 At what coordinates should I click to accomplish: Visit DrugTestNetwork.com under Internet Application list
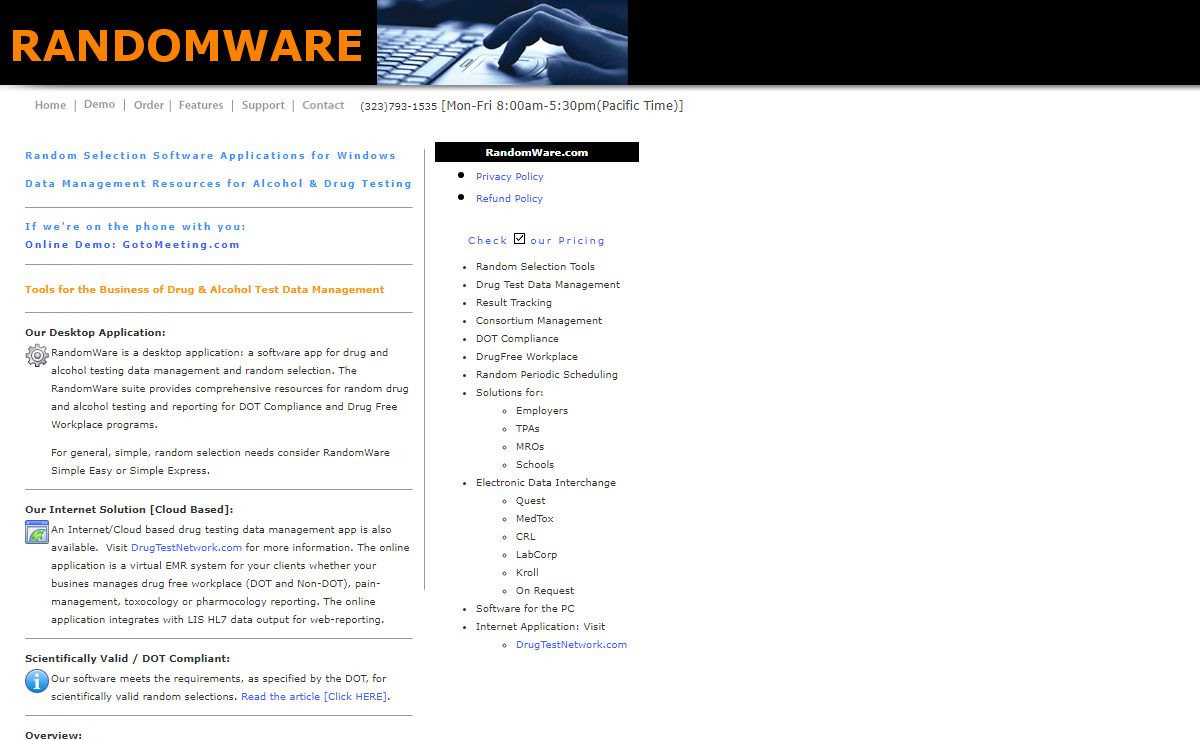pos(571,644)
